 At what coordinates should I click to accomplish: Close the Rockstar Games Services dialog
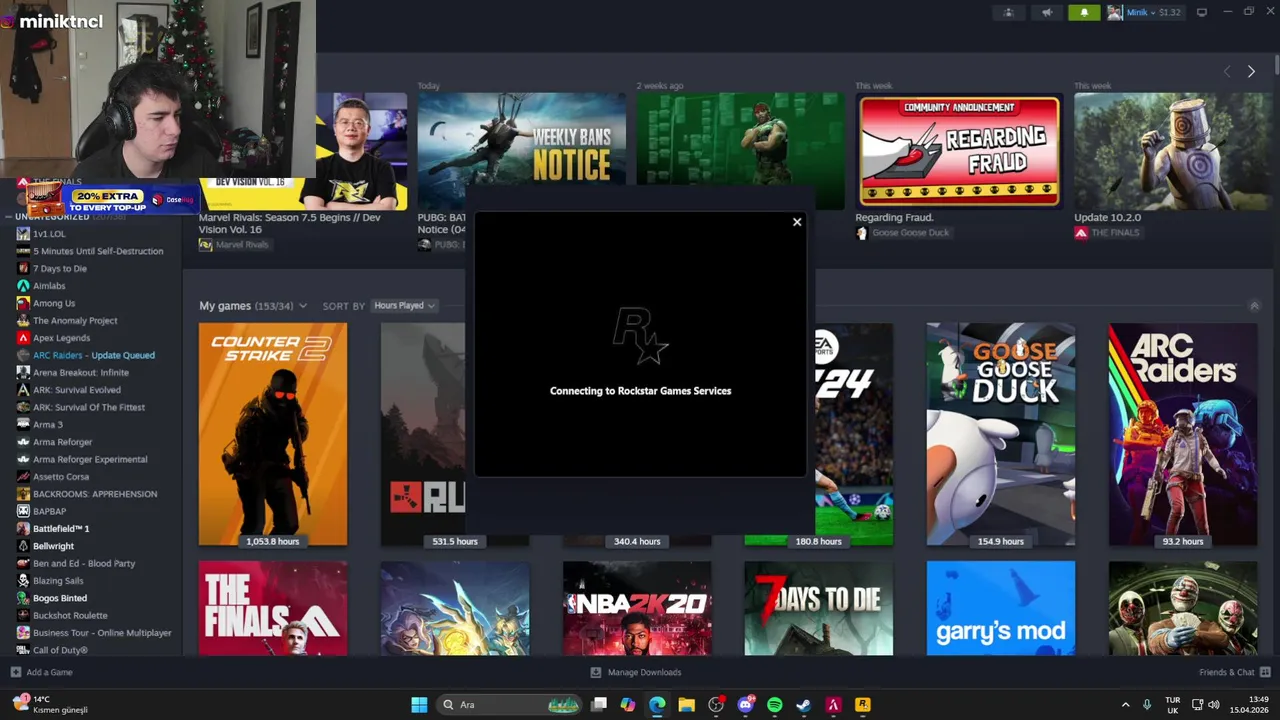point(797,222)
